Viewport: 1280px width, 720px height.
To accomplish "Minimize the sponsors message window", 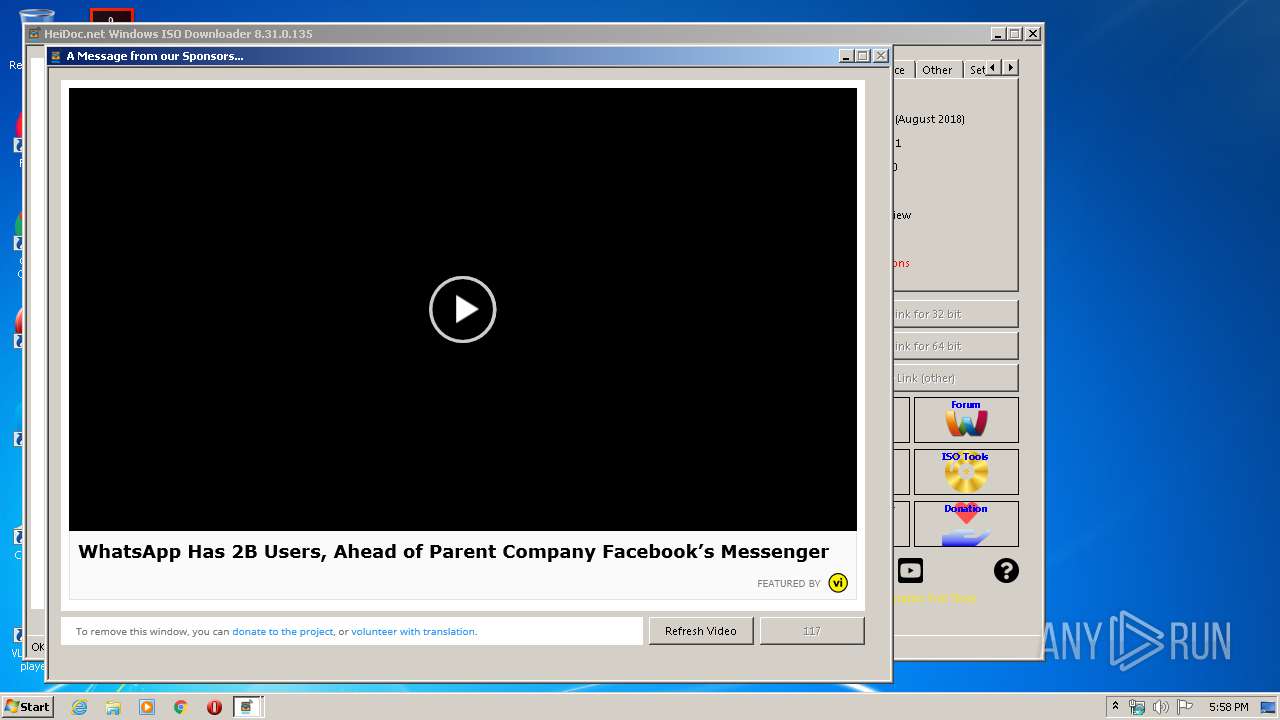I will pos(846,56).
